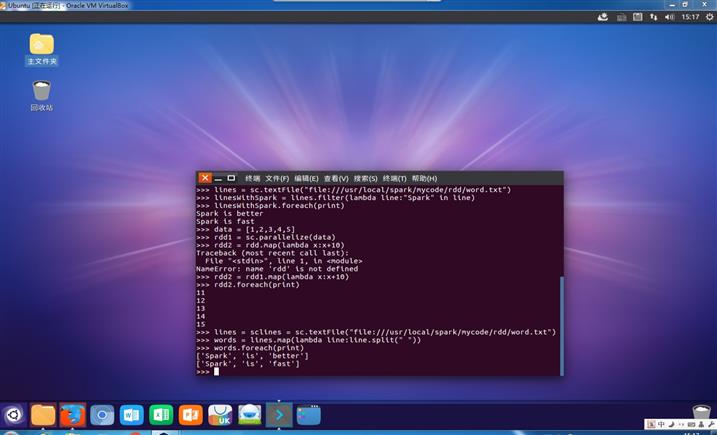This screenshot has width=717, height=435.
Task: Click the 15:17 clock in top panel
Action: (x=690, y=17)
